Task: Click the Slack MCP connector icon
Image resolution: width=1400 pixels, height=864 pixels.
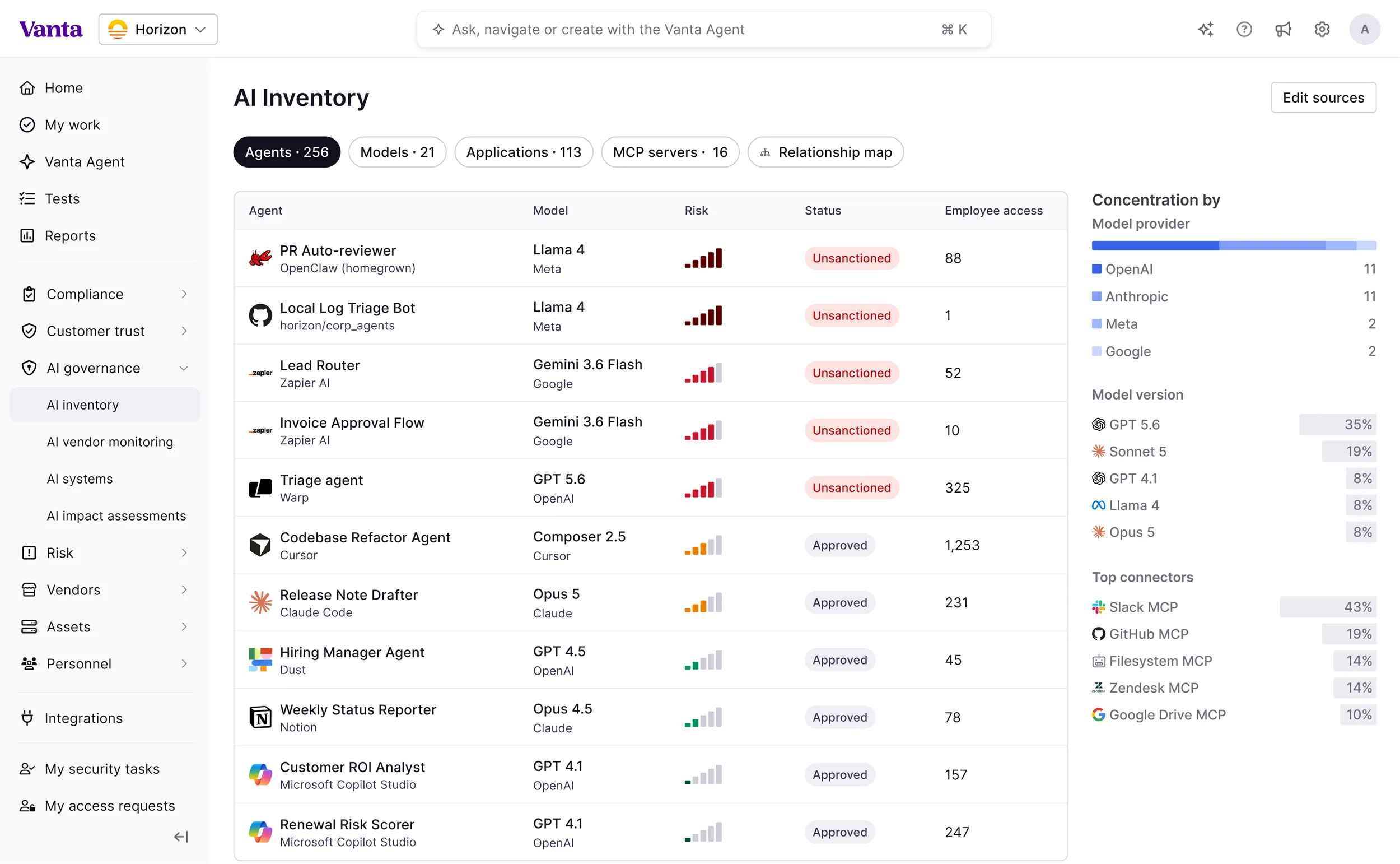Action: coord(1098,607)
